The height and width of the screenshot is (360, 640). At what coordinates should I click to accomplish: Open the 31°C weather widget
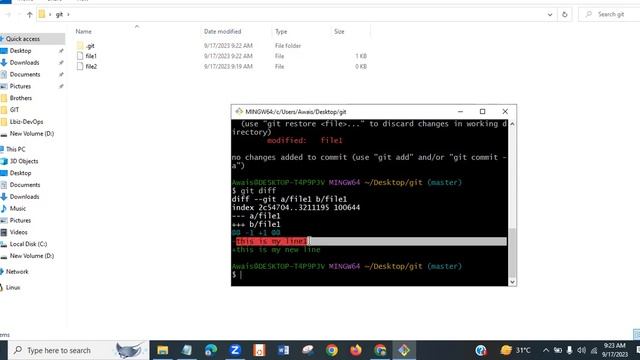point(516,350)
